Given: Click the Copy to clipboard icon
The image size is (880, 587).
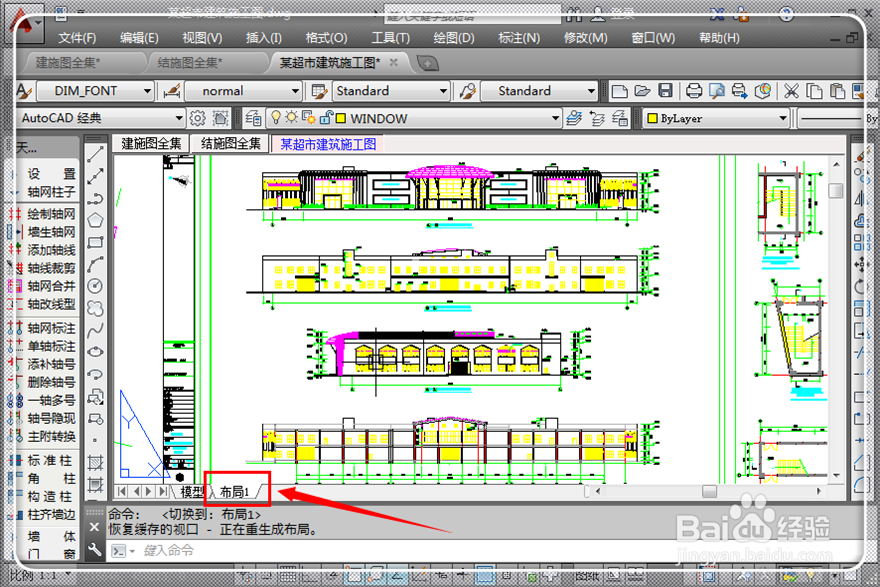Looking at the screenshot, I should click(x=814, y=91).
